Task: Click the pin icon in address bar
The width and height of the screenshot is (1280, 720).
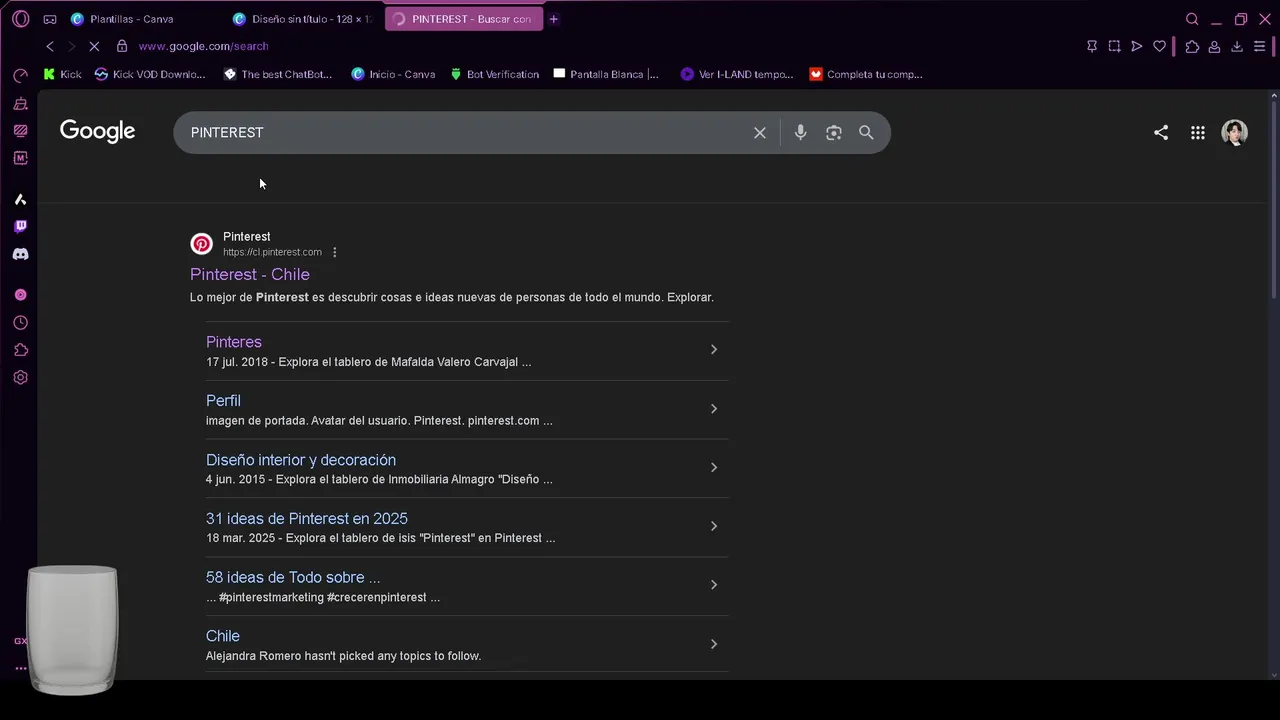Action: (1092, 46)
